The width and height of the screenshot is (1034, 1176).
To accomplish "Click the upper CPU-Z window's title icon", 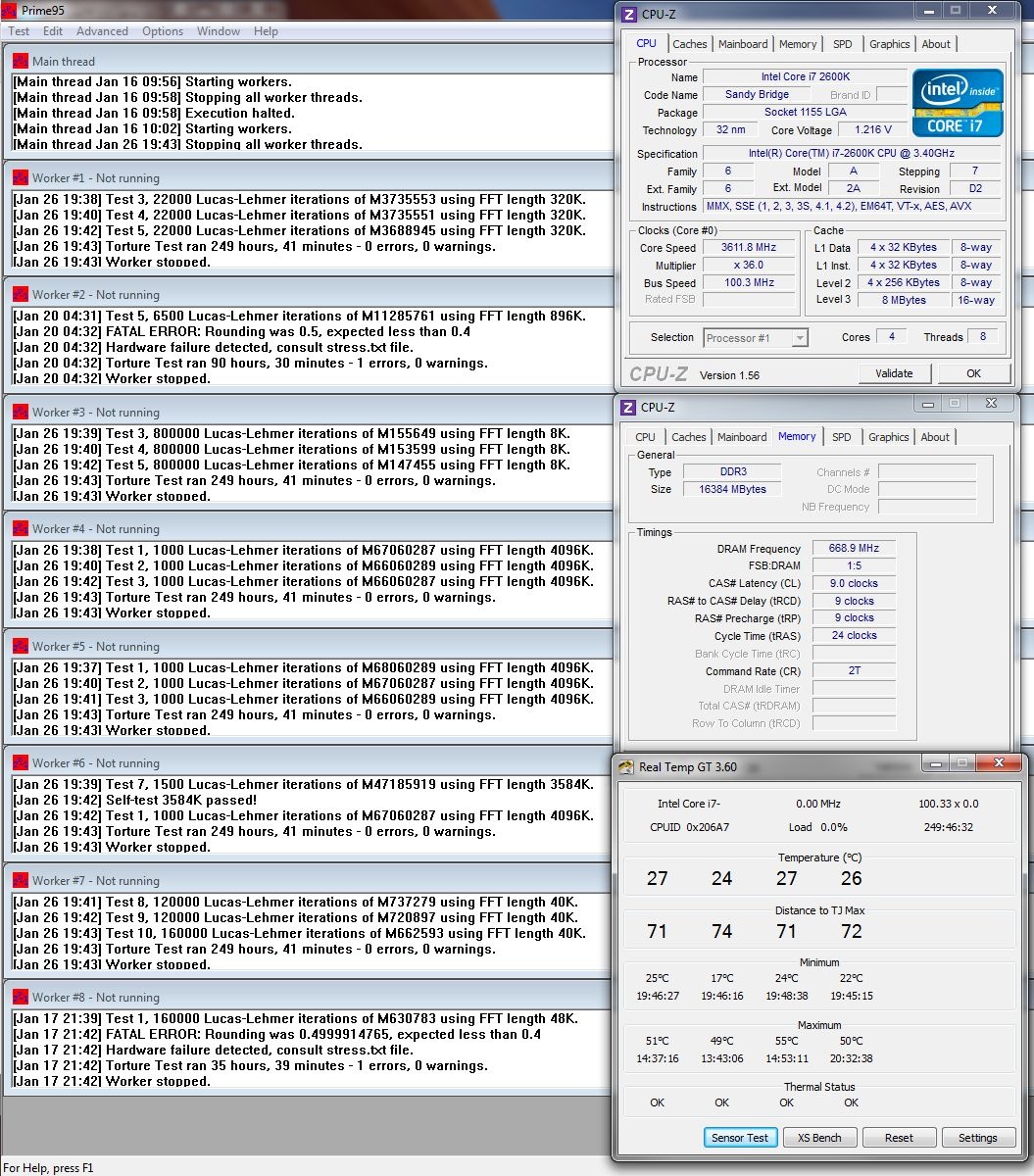I will [x=630, y=14].
